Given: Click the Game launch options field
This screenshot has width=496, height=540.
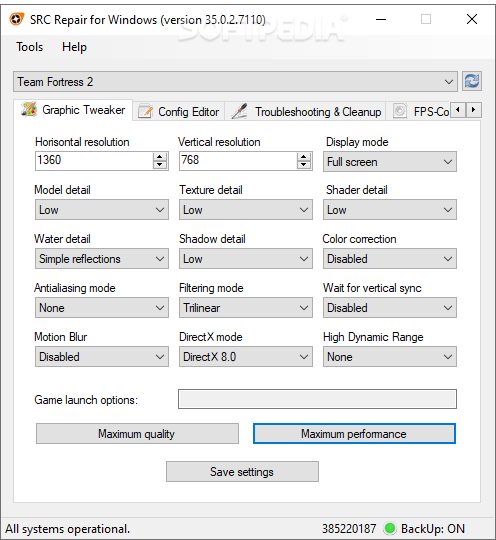Looking at the screenshot, I should coord(317,399).
